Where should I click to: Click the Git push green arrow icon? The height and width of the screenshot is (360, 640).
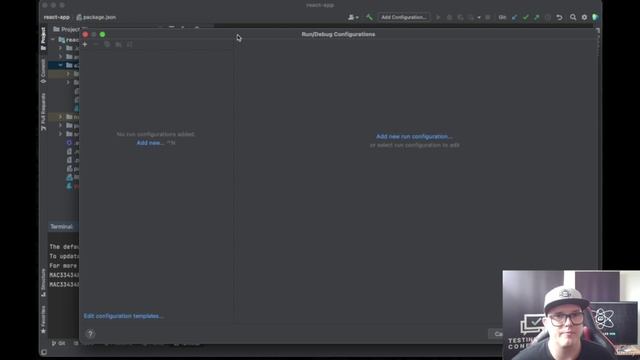pyautogui.click(x=537, y=17)
